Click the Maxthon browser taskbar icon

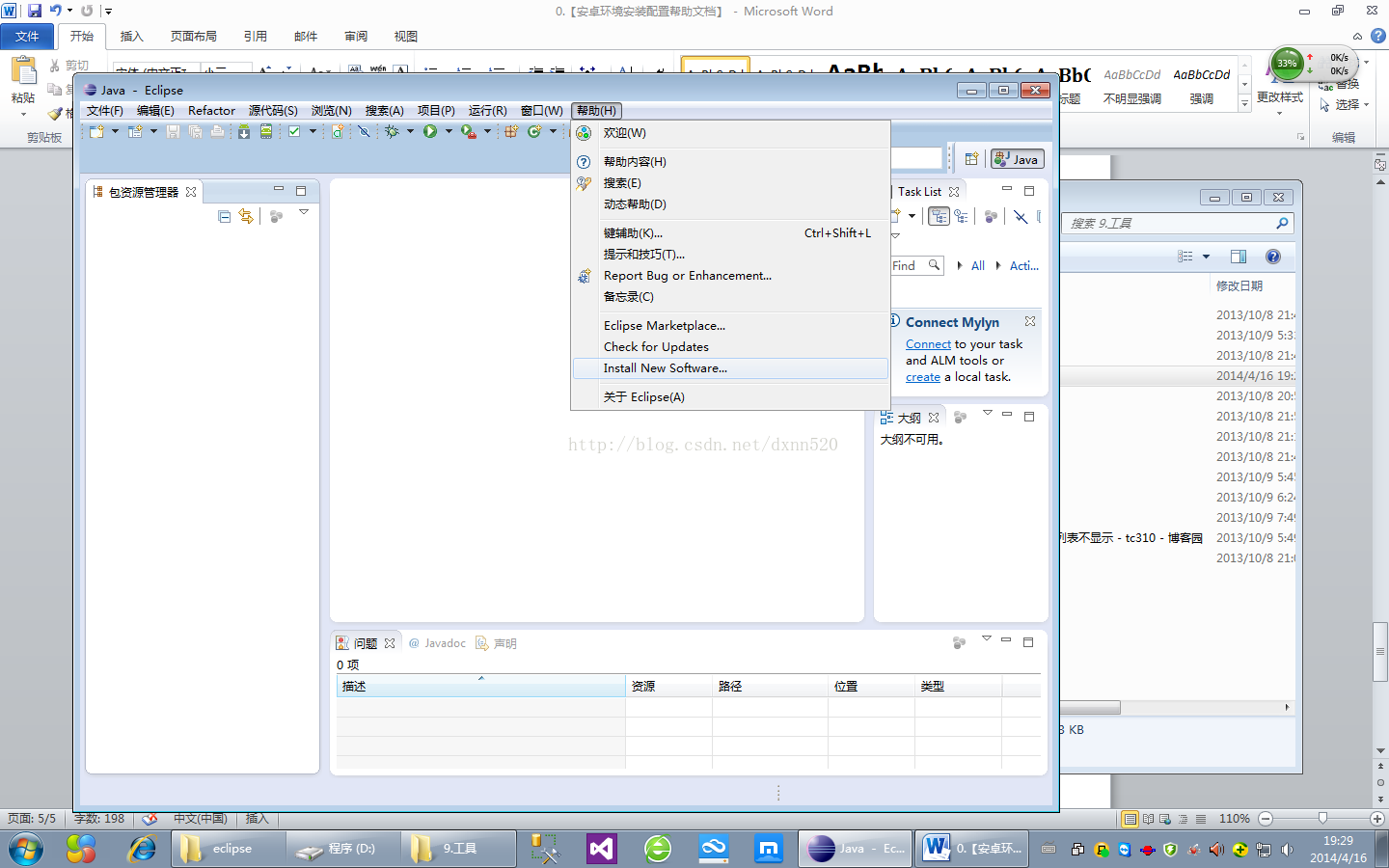pyautogui.click(x=769, y=849)
